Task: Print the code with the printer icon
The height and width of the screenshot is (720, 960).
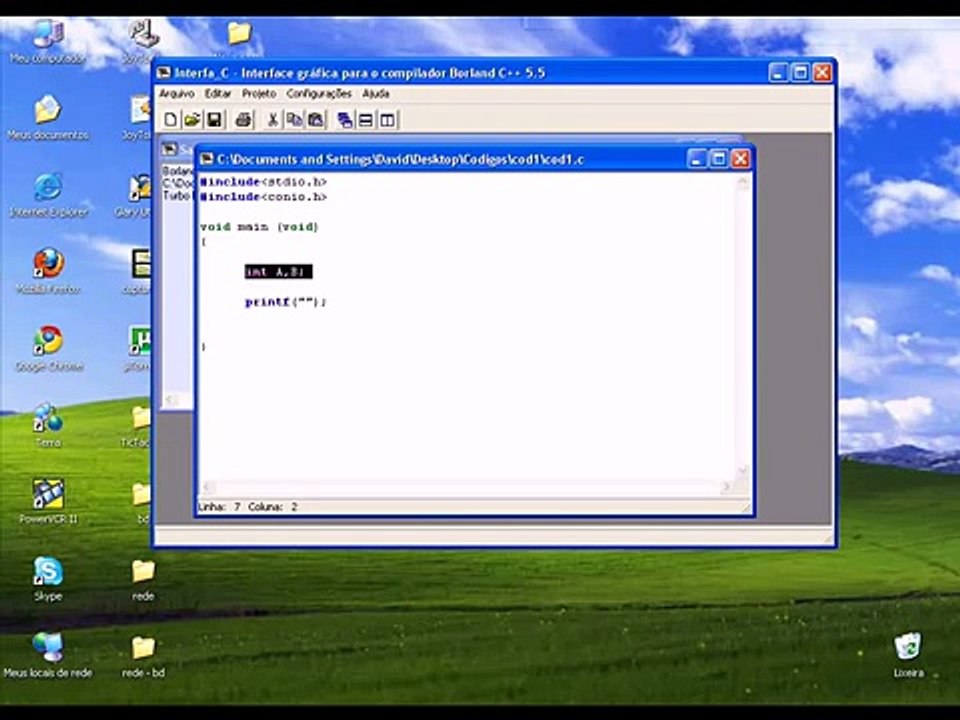Action: 243,120
